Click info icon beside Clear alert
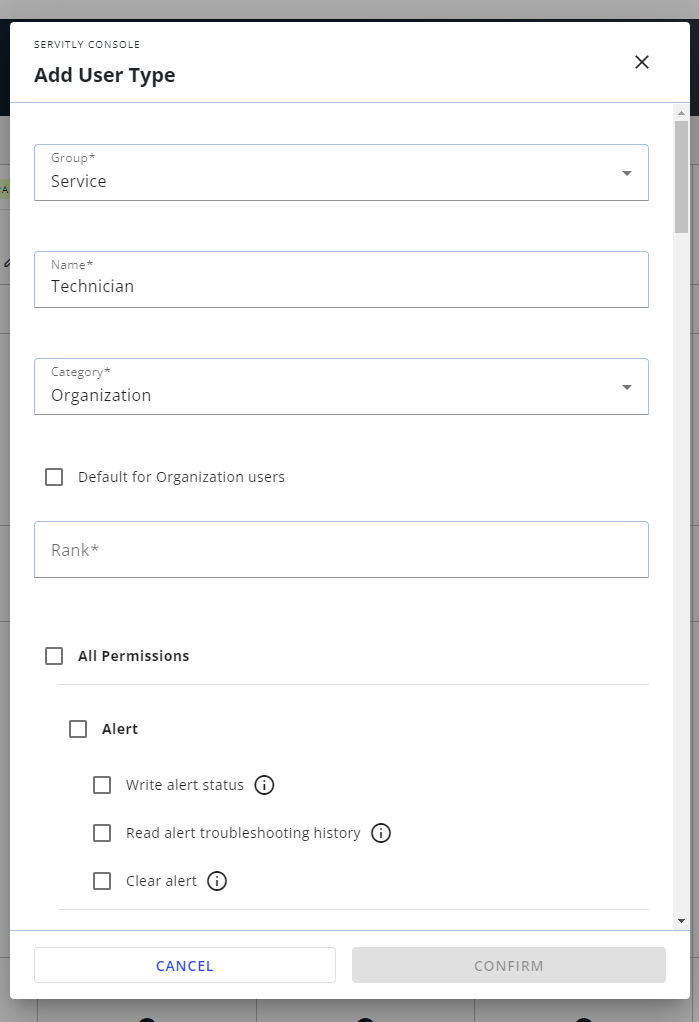This screenshot has height=1022, width=699. [x=217, y=881]
